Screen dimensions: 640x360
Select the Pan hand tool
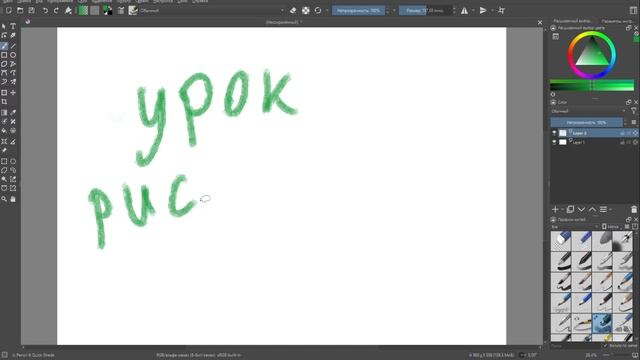[13, 199]
